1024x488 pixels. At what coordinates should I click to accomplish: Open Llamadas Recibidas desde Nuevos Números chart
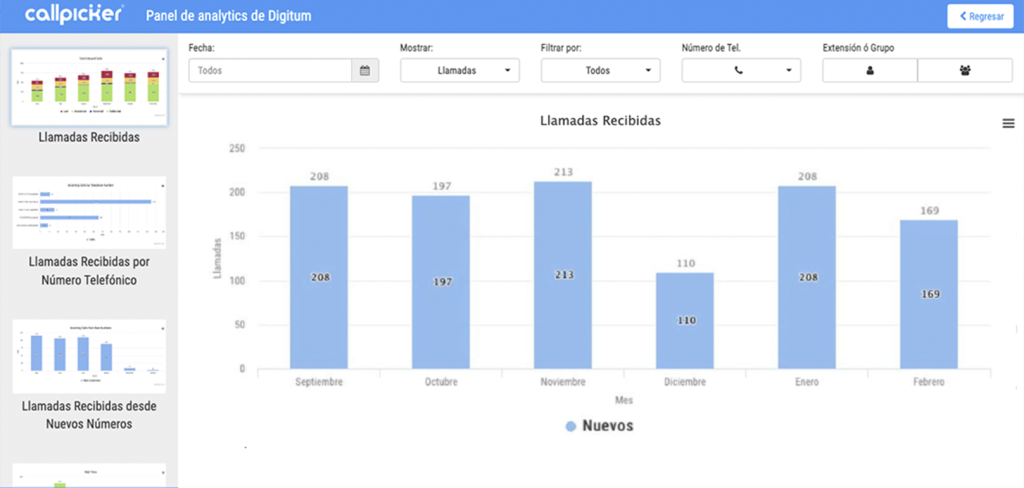(88, 355)
